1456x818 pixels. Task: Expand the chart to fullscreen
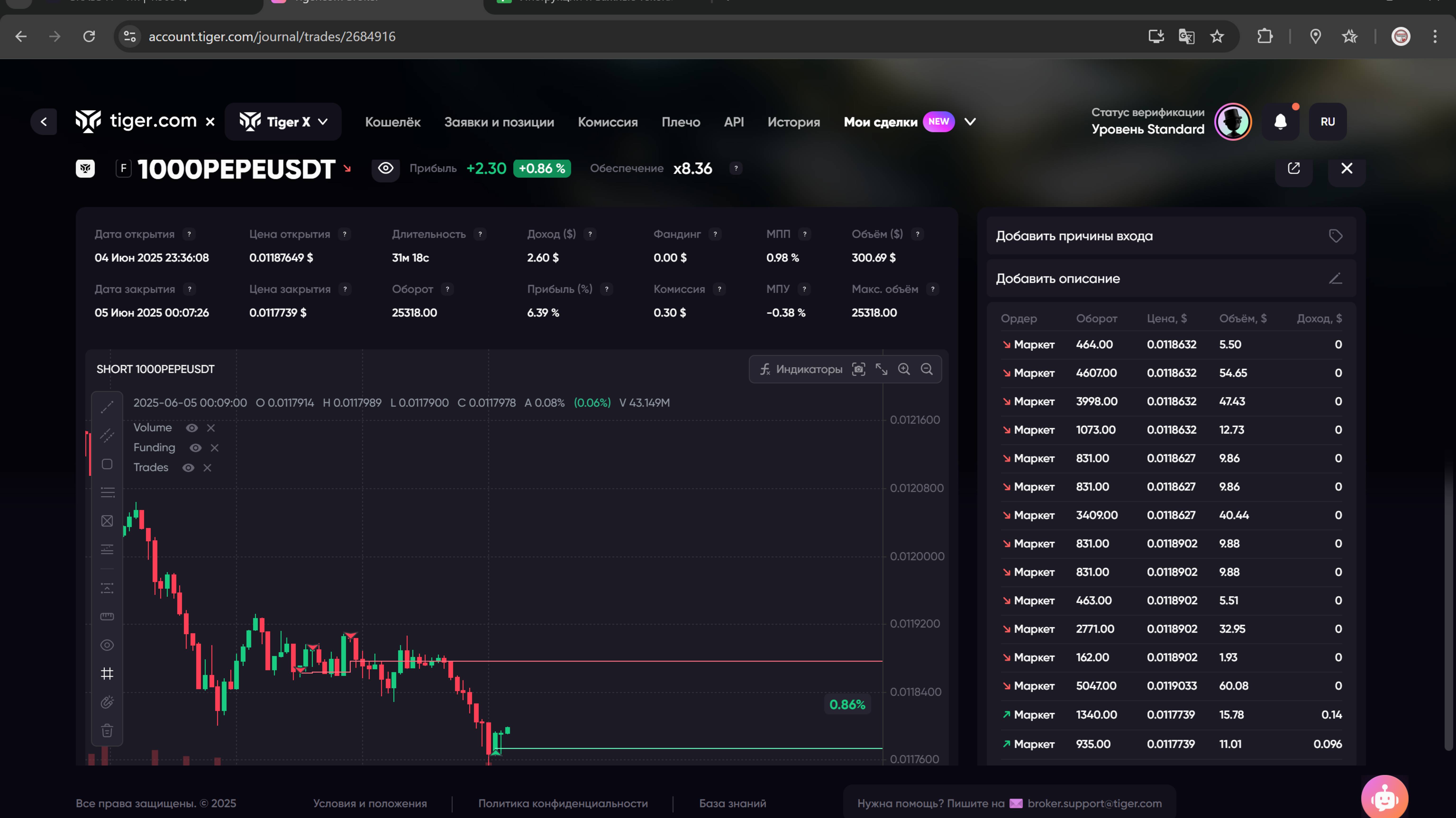pos(881,369)
